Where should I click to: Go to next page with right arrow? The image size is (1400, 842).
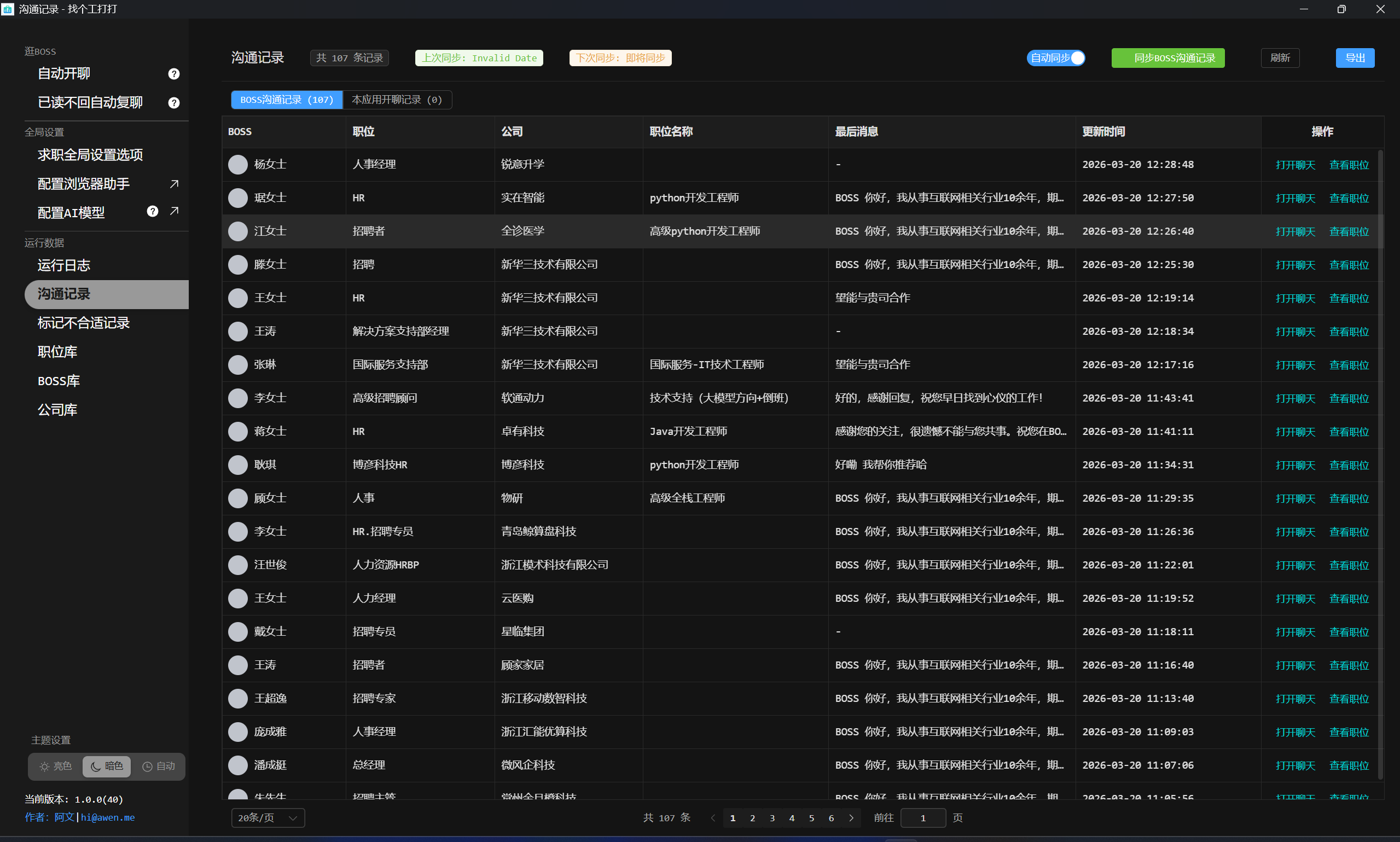click(x=851, y=817)
